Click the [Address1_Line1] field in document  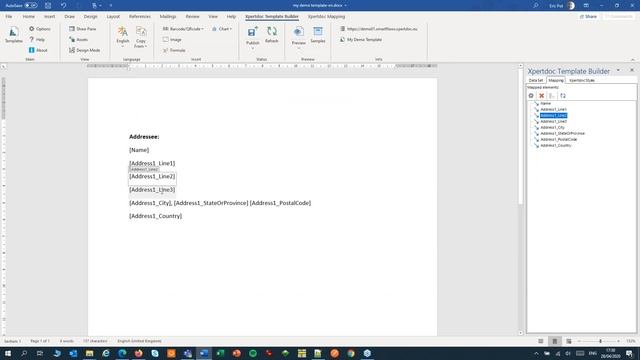pyautogui.click(x=152, y=163)
